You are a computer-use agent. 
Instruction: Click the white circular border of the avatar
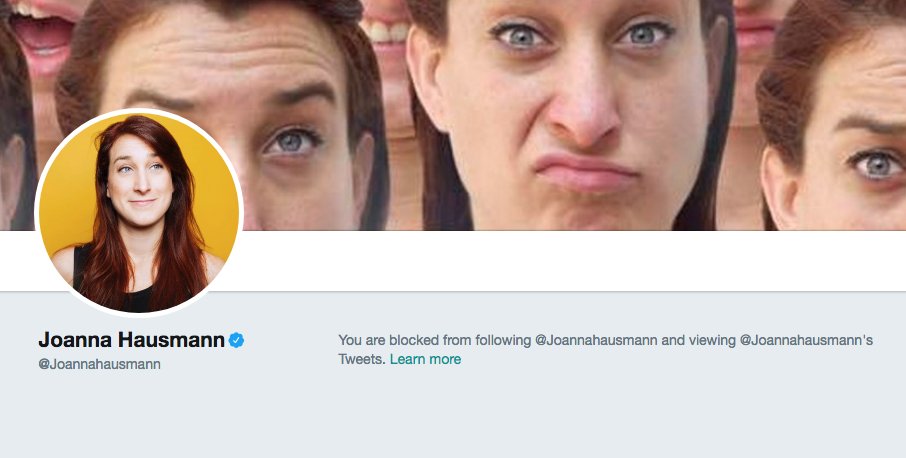click(x=139, y=111)
